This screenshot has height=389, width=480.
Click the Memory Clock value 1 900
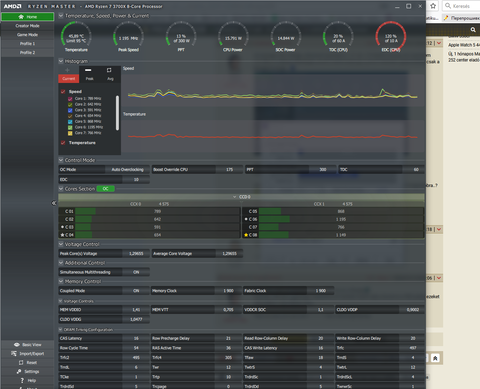(x=228, y=291)
